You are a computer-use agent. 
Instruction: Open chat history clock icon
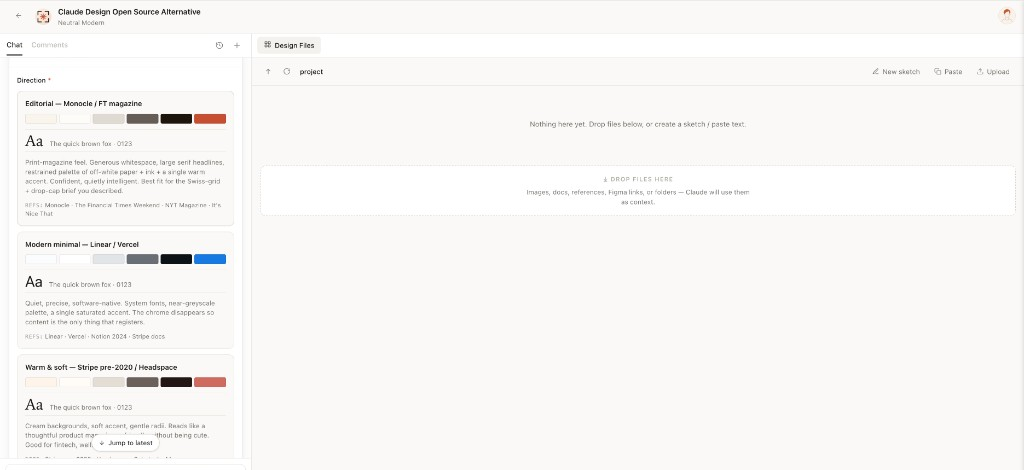click(219, 45)
